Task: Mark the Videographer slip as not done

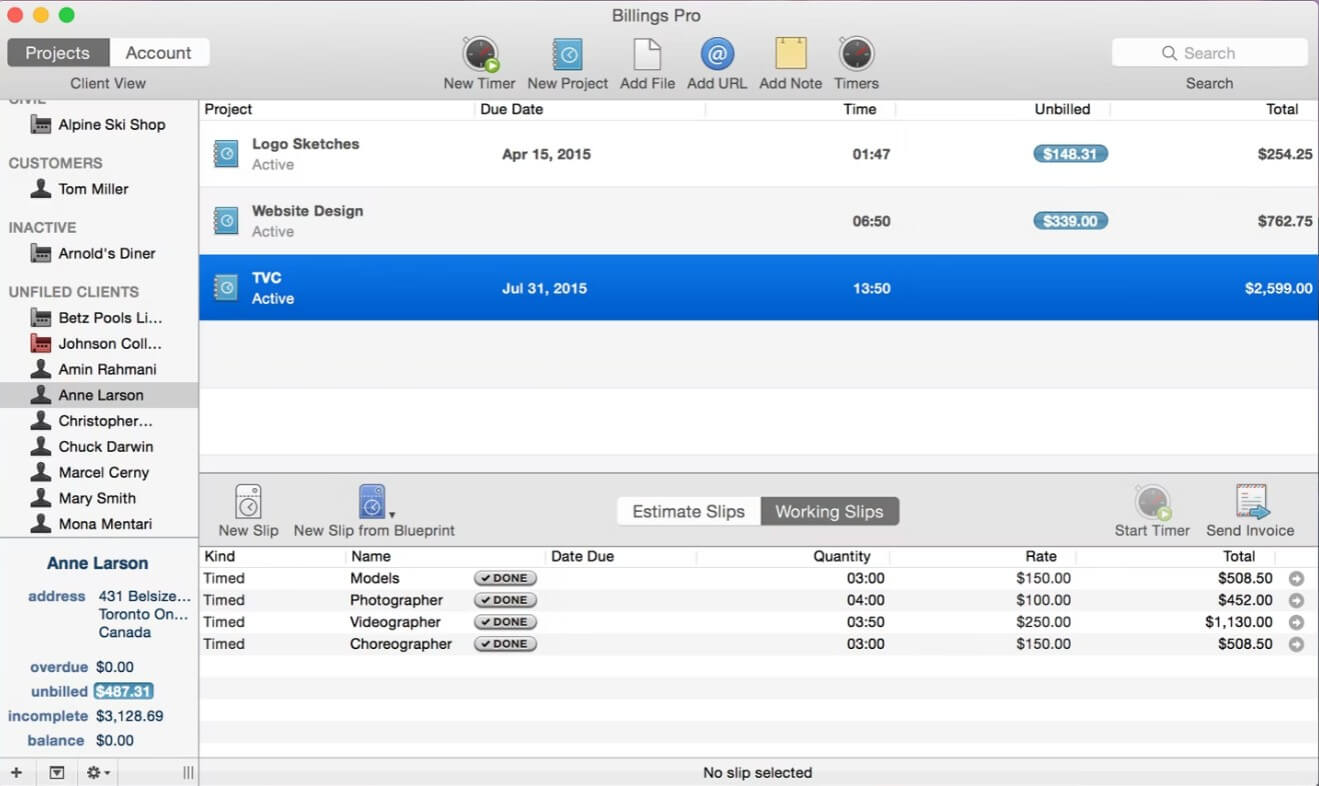Action: [504, 621]
